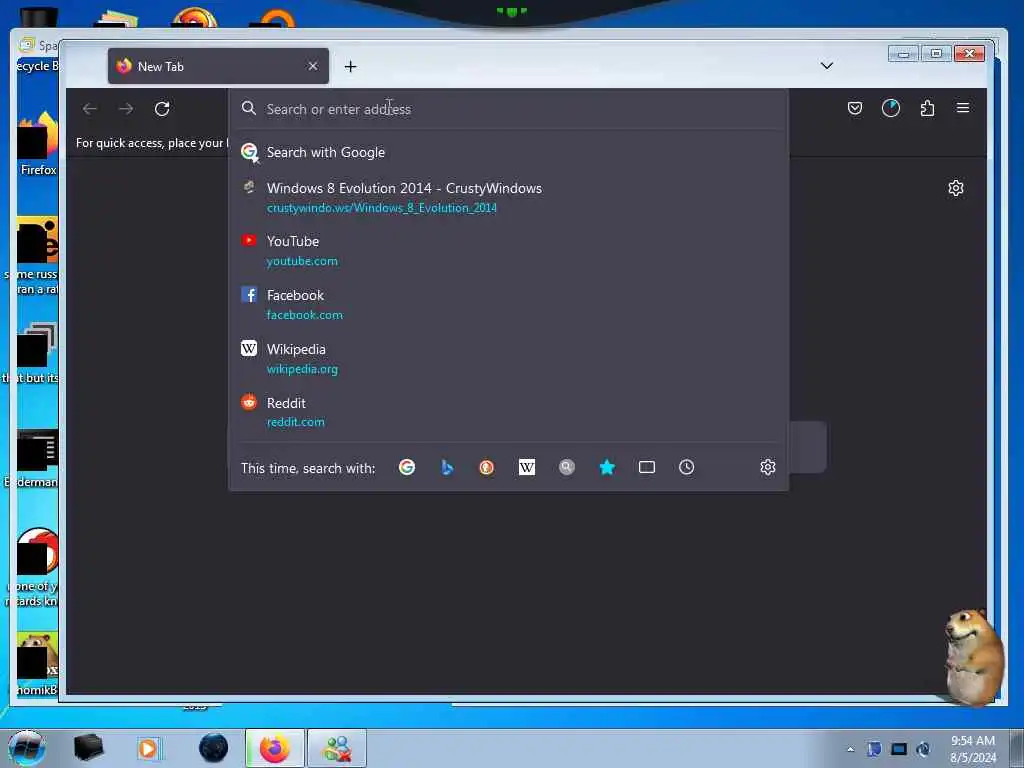
Task: Open the media player taskbar icon
Action: point(148,748)
